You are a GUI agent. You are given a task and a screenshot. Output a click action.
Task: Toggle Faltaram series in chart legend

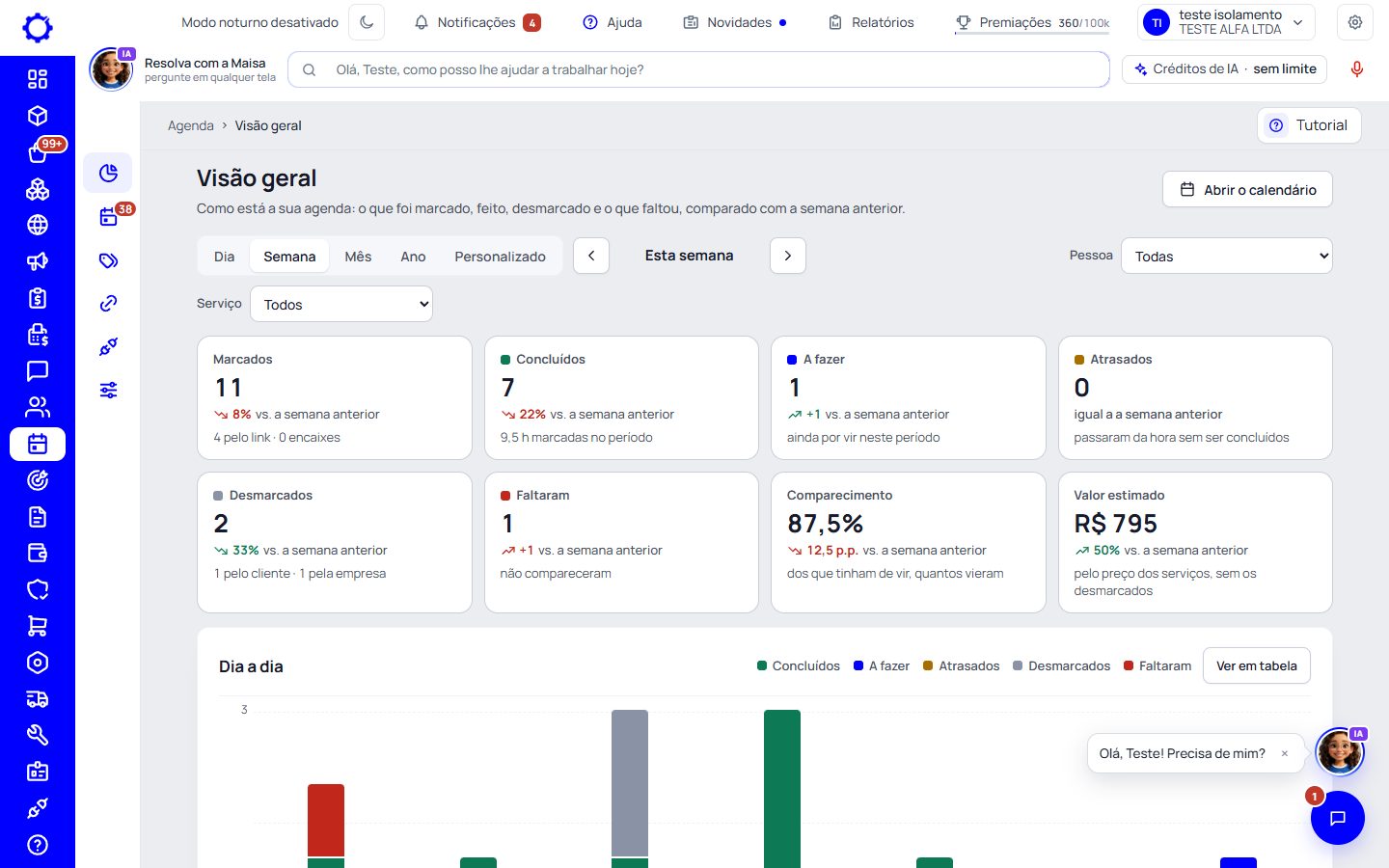click(1157, 666)
